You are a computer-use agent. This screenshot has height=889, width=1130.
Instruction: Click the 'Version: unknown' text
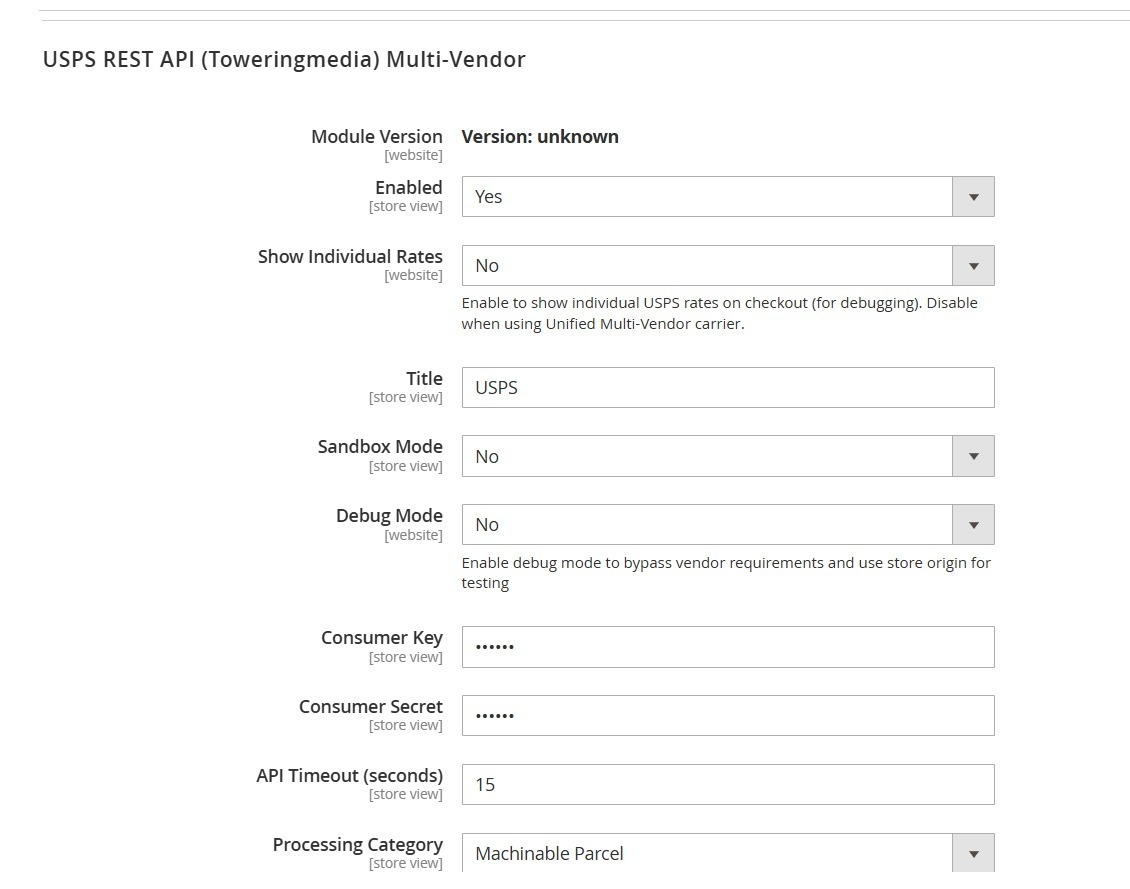[x=540, y=137]
